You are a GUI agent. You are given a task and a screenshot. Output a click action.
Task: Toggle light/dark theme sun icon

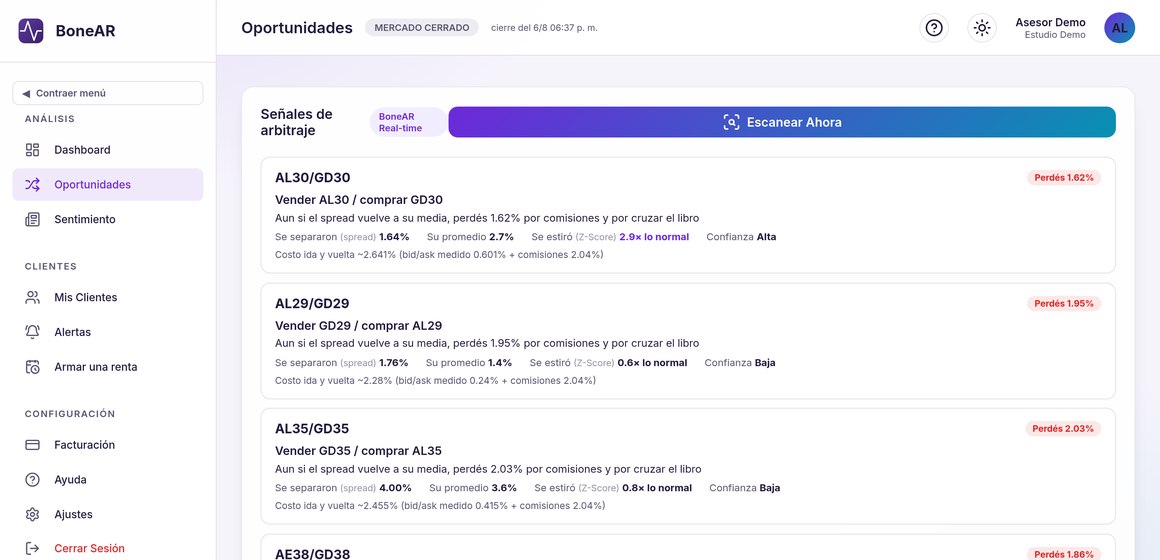click(x=982, y=28)
